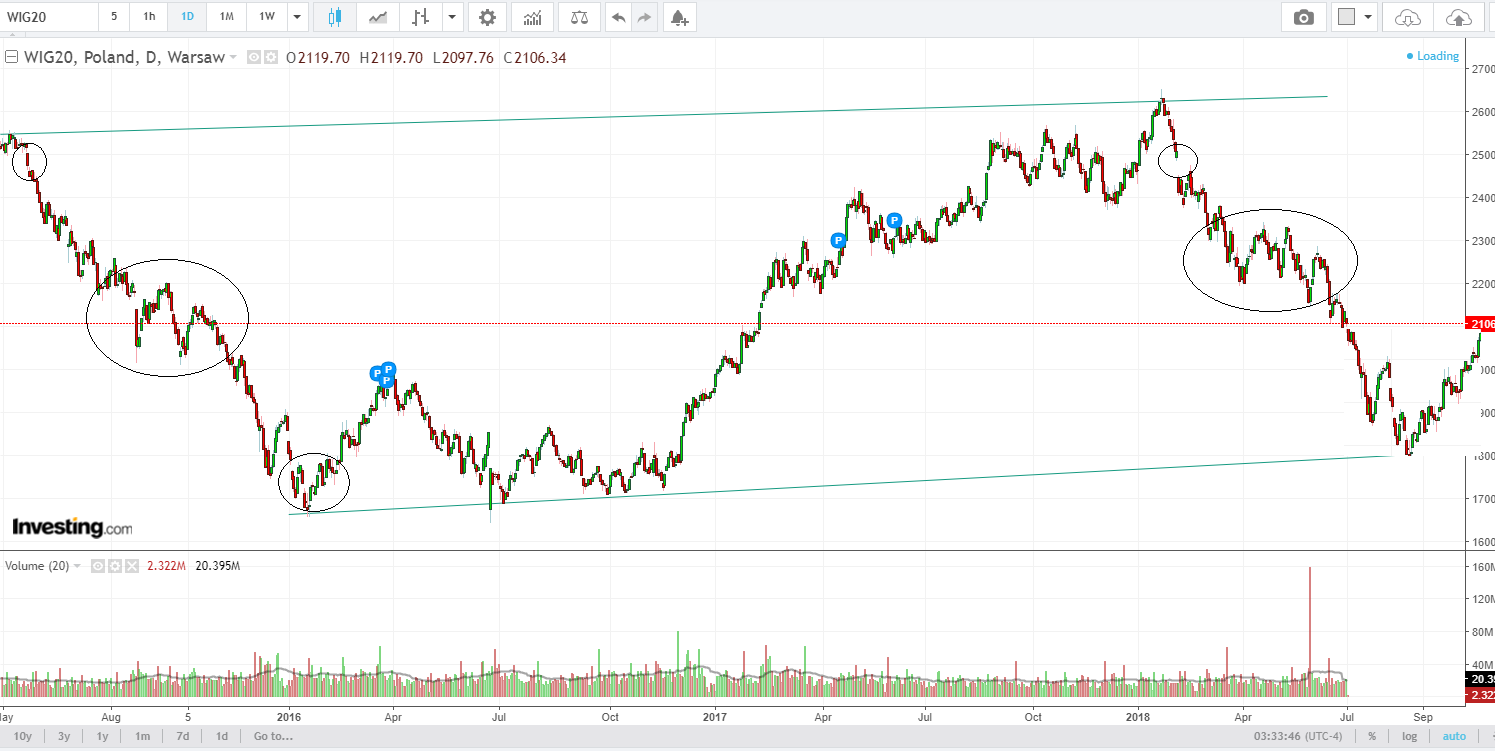
Task: Open Volume indicator settings gear icon
Action: pyautogui.click(x=115, y=566)
